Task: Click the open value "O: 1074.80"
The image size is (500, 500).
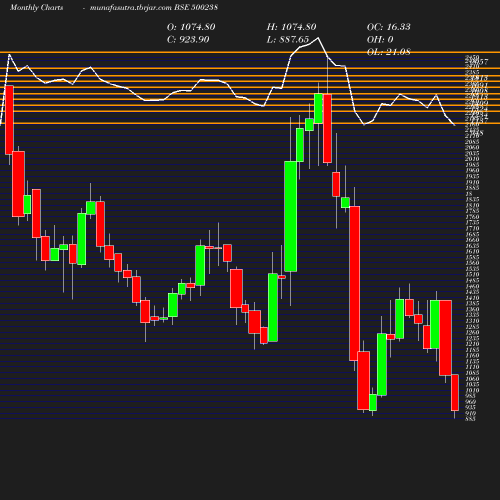Action: pyautogui.click(x=191, y=27)
